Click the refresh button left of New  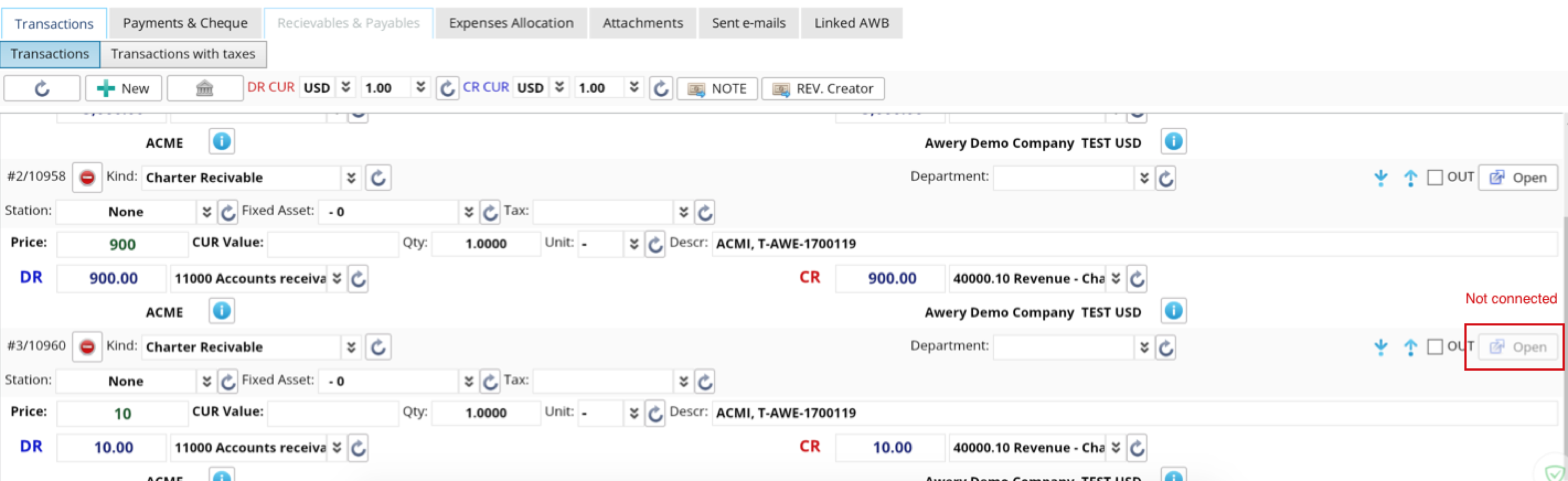point(42,88)
